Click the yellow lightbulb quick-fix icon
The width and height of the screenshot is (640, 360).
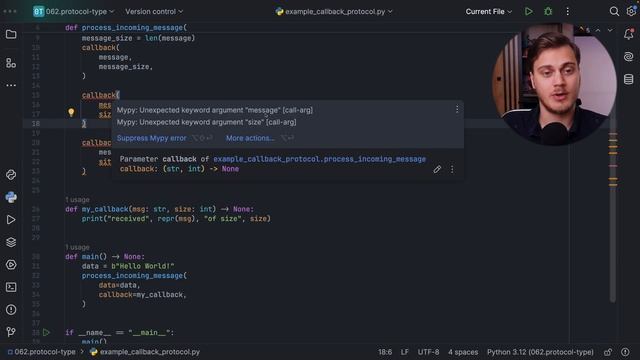[71, 112]
